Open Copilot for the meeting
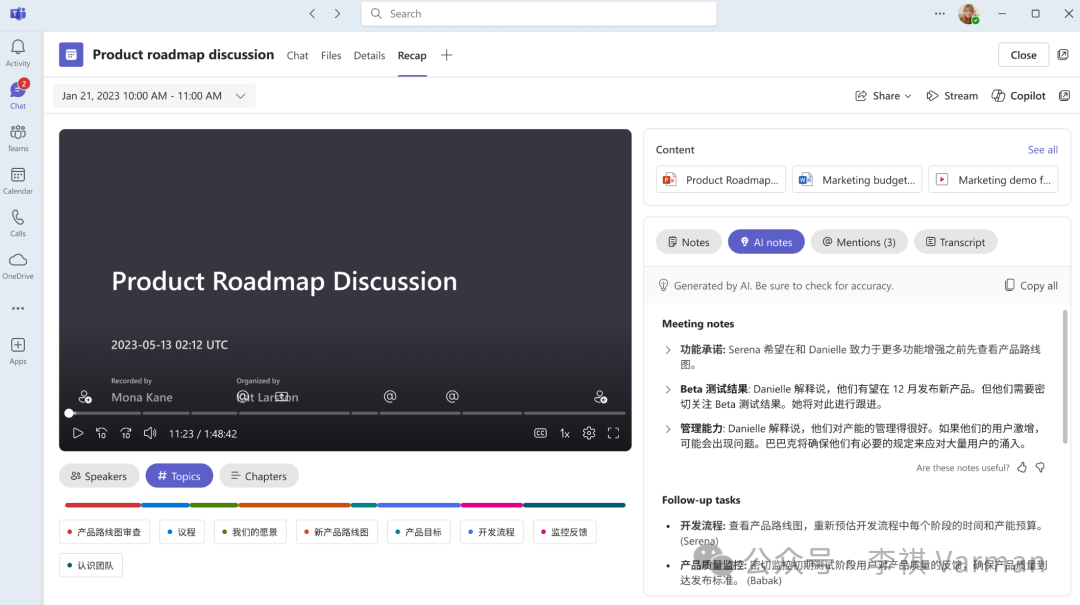This screenshot has height=605, width=1080. [x=1018, y=96]
